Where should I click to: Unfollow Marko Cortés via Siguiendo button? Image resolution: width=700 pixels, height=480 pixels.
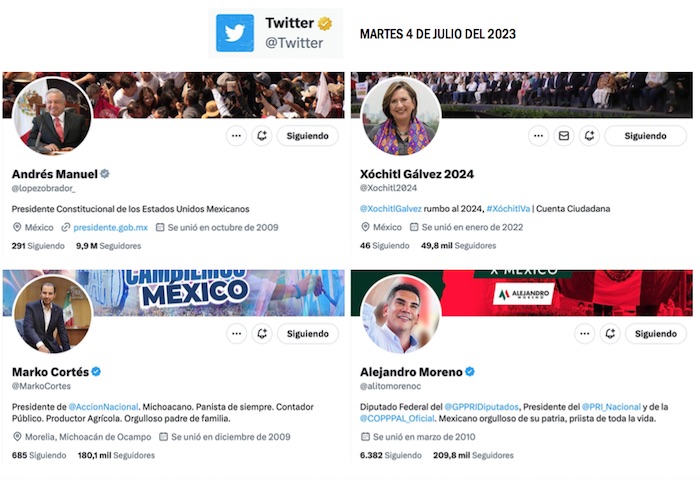pyautogui.click(x=308, y=334)
